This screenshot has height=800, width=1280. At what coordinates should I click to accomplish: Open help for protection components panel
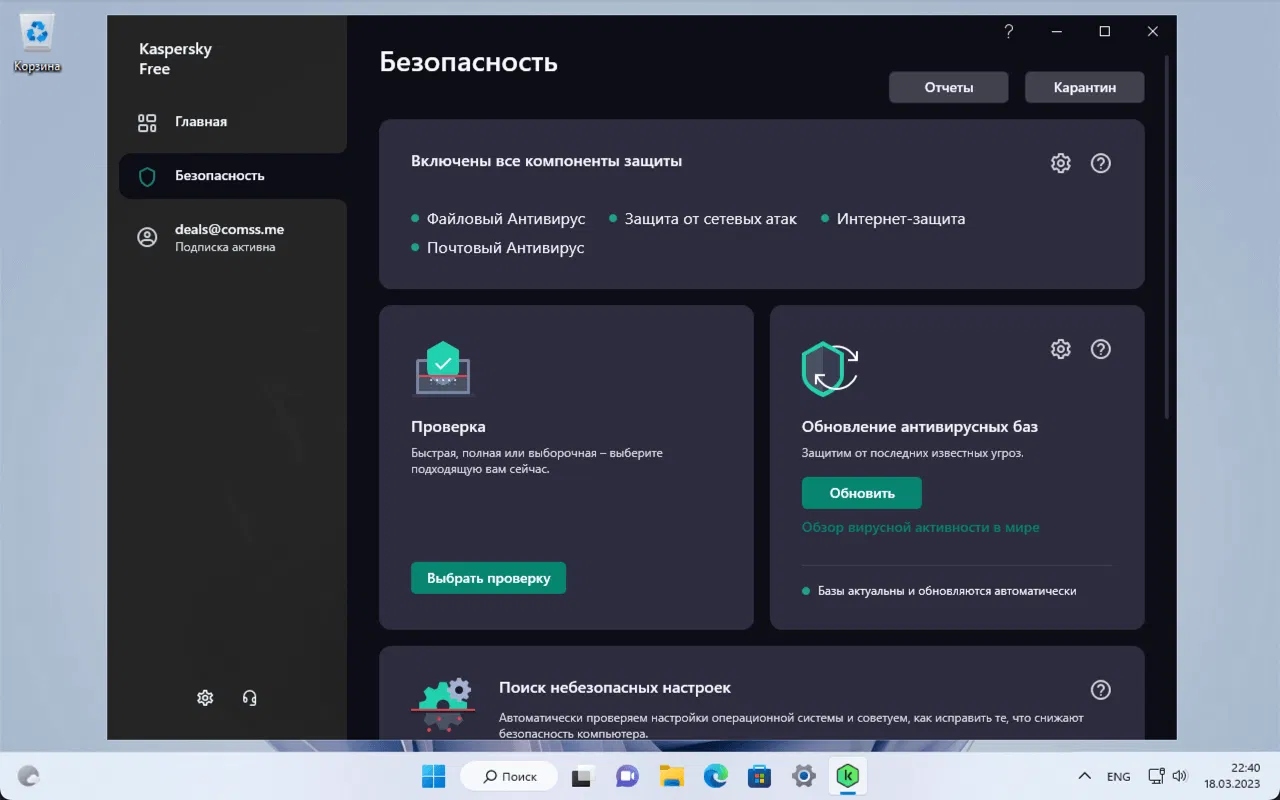[x=1101, y=163]
